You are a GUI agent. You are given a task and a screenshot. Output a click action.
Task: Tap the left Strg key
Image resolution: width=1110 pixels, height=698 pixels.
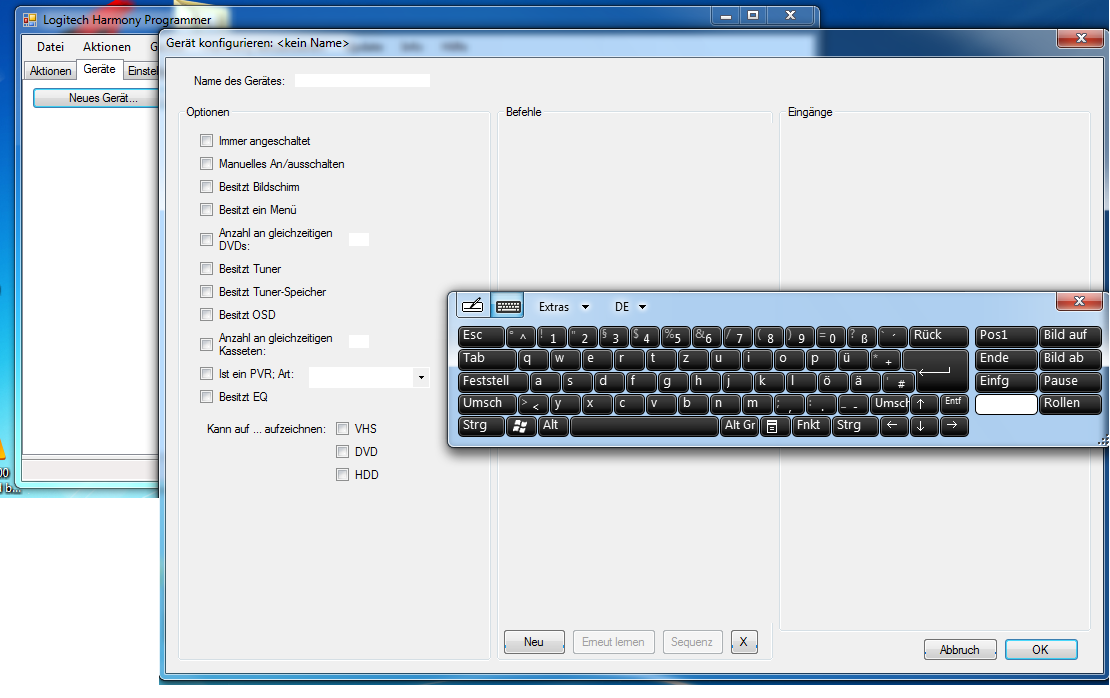pyautogui.click(x=481, y=425)
